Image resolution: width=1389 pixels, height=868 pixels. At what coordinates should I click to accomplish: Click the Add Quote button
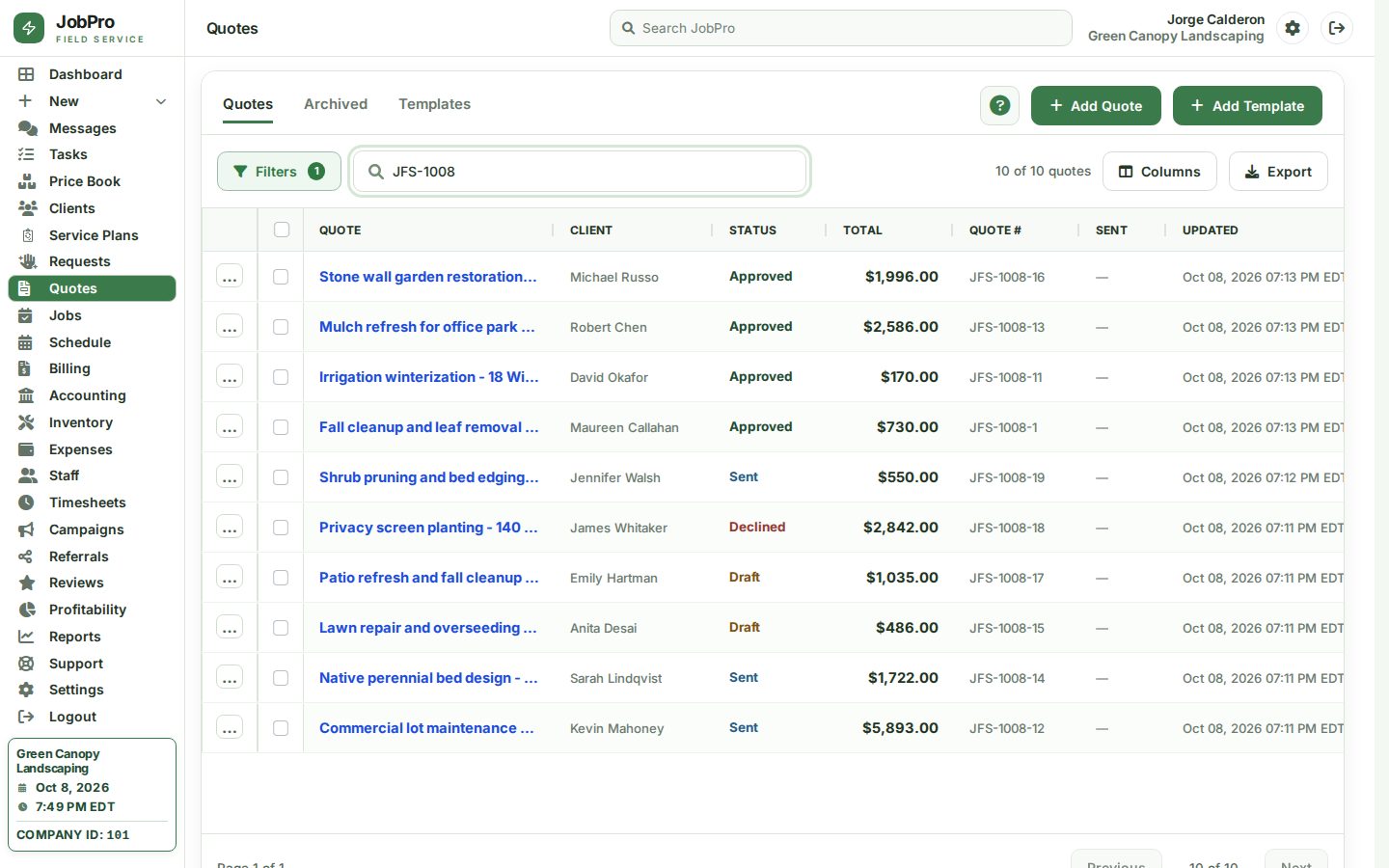[1096, 106]
